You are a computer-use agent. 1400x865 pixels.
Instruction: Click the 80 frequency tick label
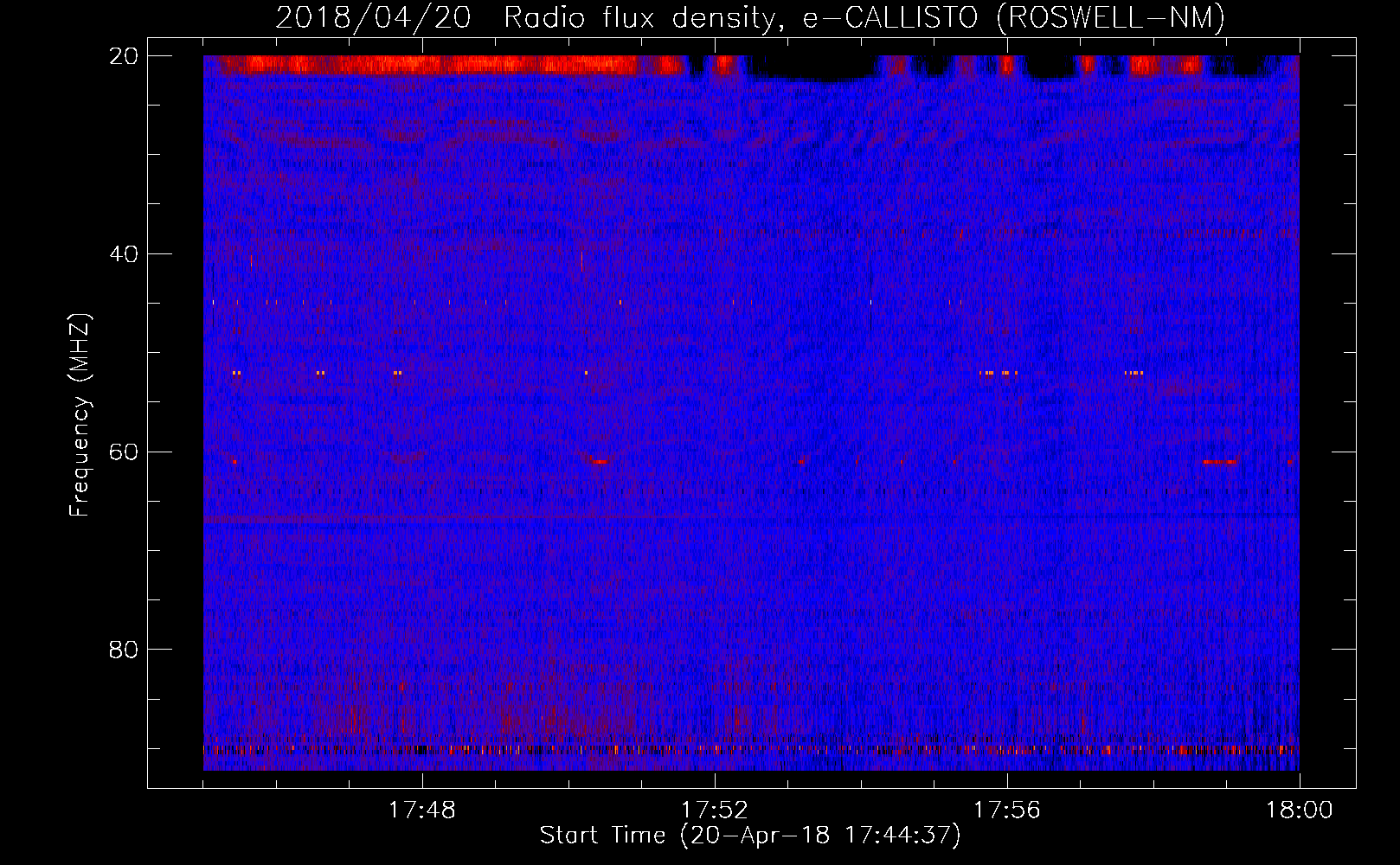124,650
